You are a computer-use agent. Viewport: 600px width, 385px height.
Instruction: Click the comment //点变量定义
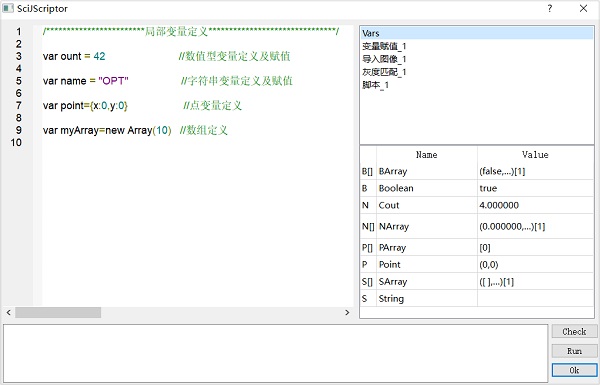point(212,105)
